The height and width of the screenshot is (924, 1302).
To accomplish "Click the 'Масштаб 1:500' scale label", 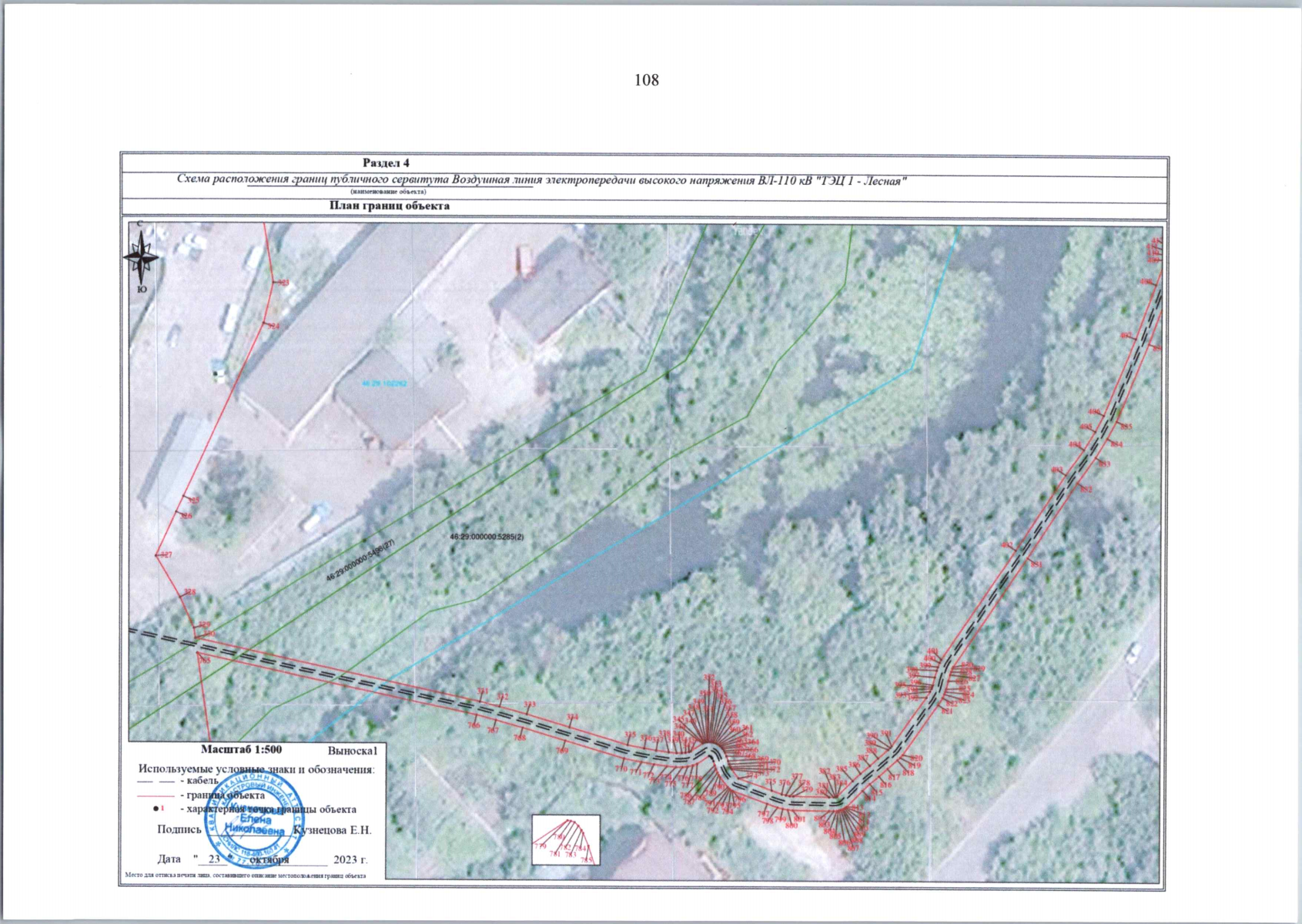I will pyautogui.click(x=241, y=749).
